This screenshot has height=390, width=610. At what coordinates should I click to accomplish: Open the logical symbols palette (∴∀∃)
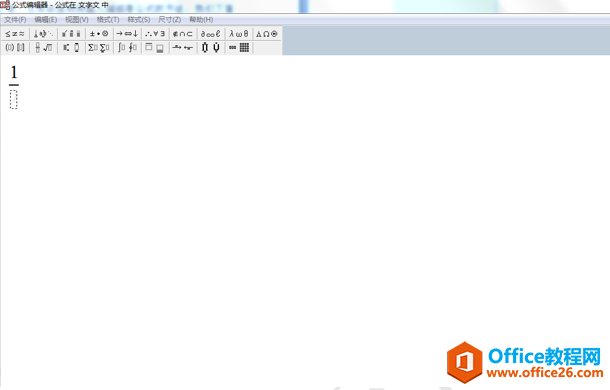coord(155,34)
